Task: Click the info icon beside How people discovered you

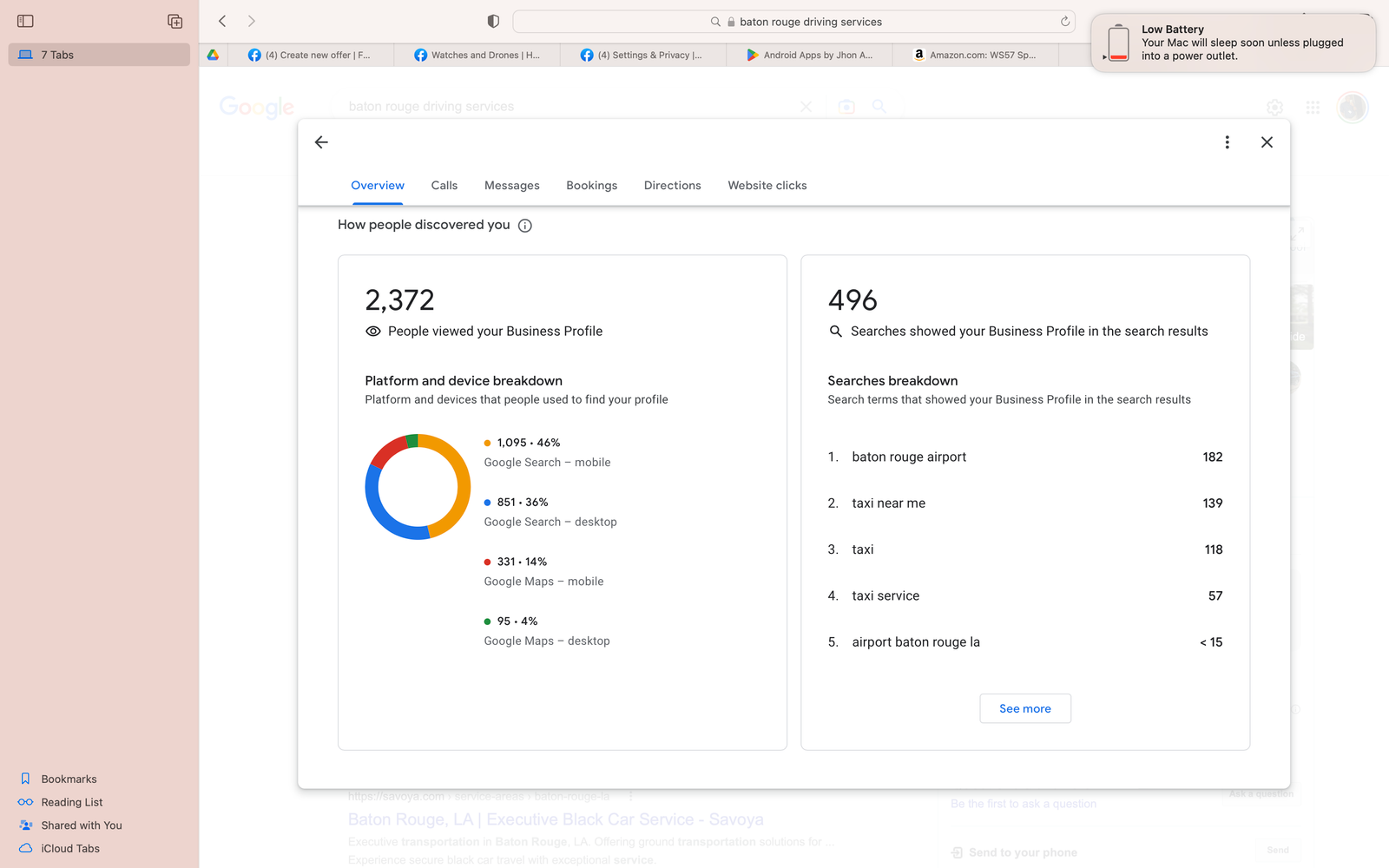Action: [525, 226]
